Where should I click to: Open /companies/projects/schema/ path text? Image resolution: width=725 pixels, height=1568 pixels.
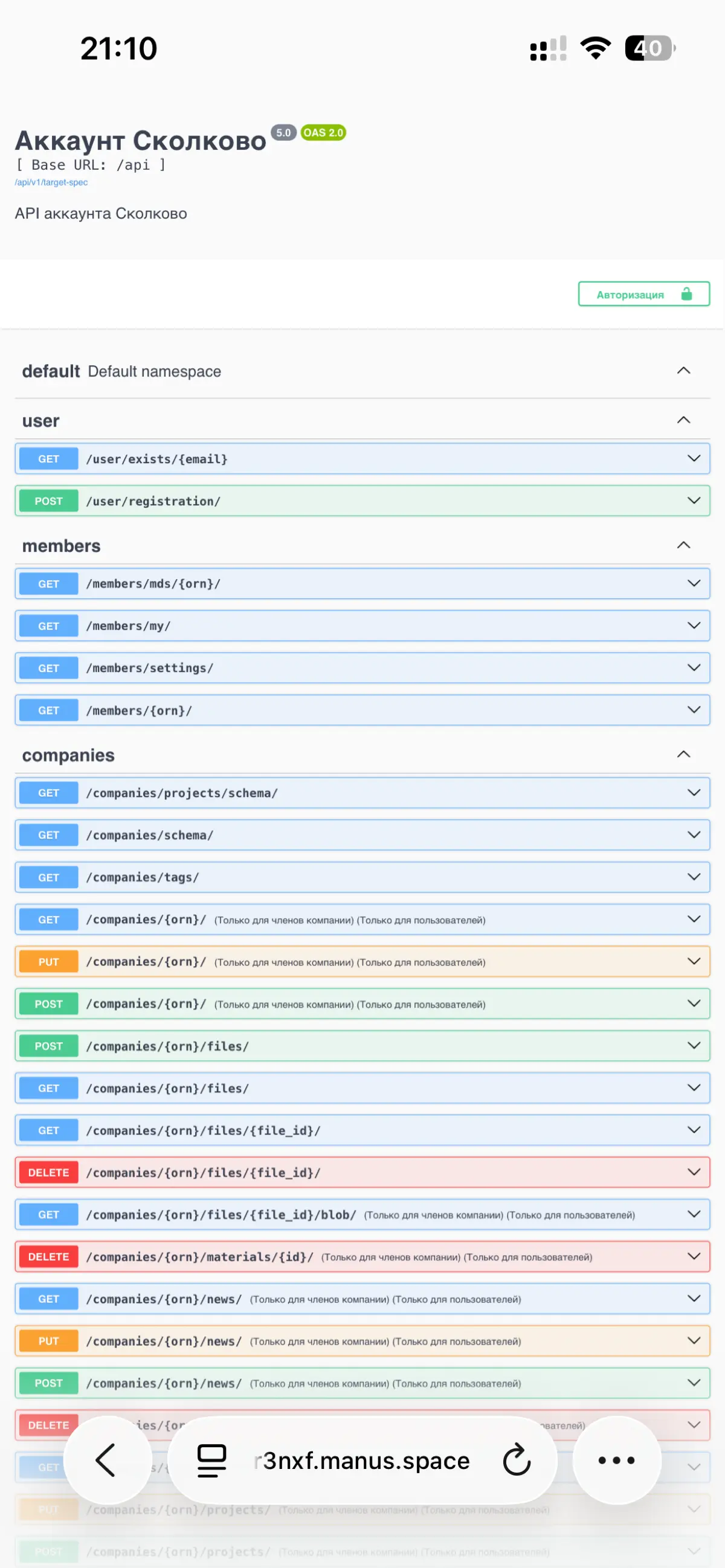(x=182, y=793)
